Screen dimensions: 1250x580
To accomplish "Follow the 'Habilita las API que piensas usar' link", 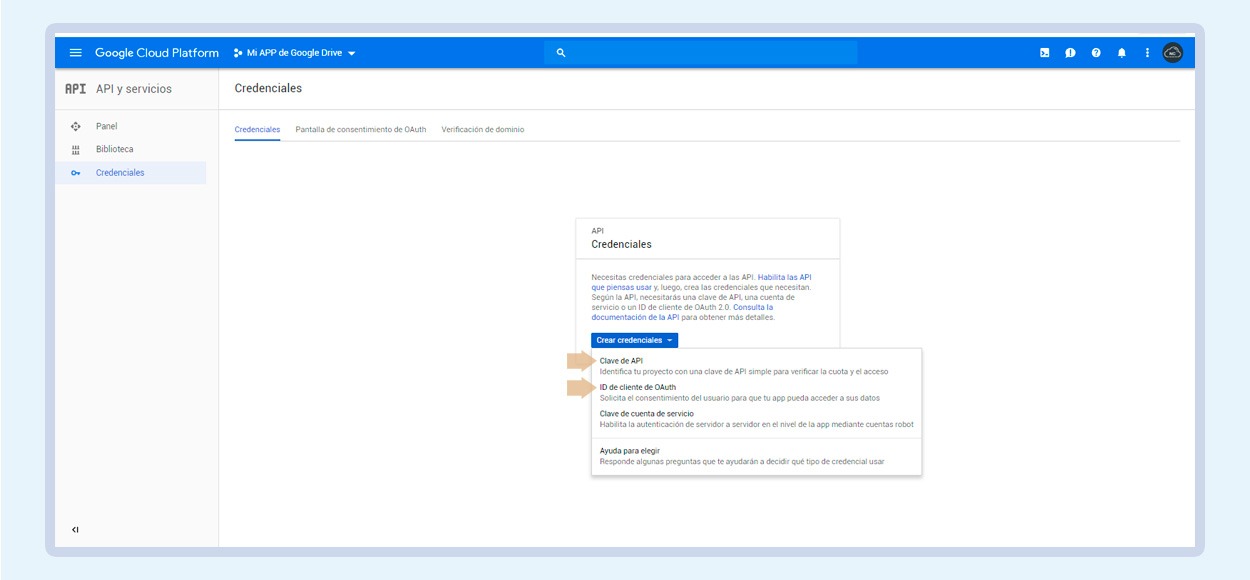I will [x=701, y=282].
